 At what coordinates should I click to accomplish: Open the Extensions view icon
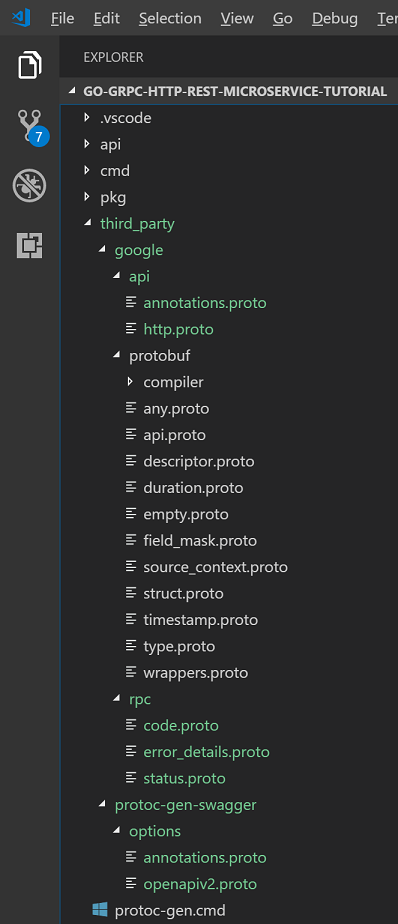pyautogui.click(x=29, y=245)
